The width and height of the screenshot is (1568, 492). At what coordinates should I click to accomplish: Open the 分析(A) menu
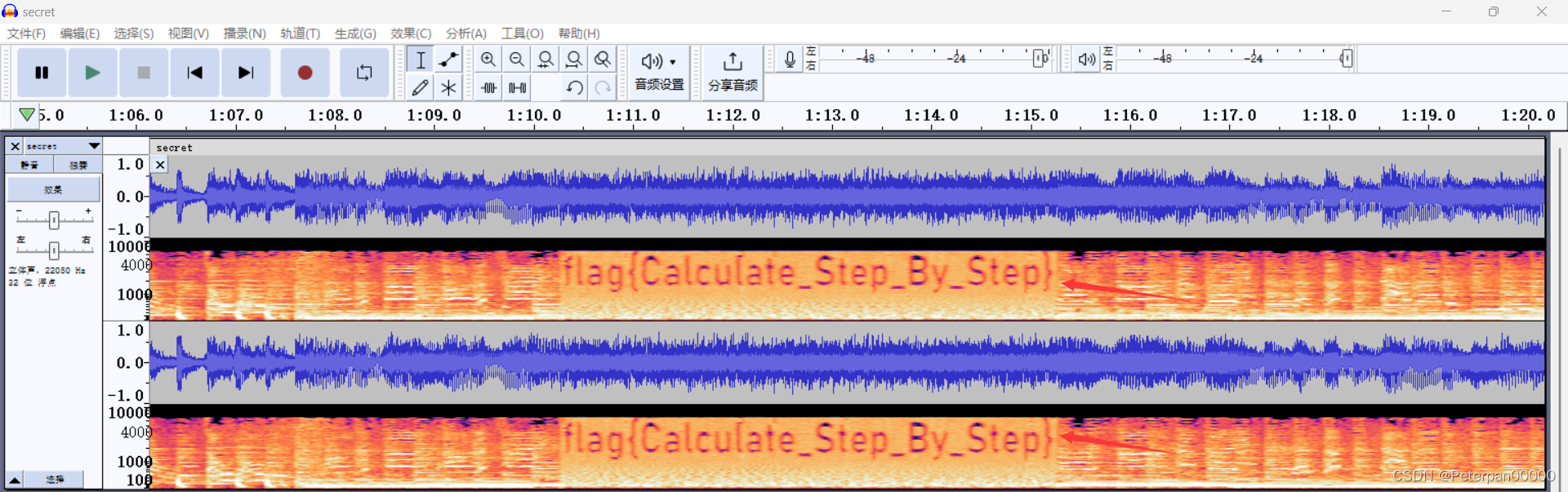pyautogui.click(x=465, y=33)
